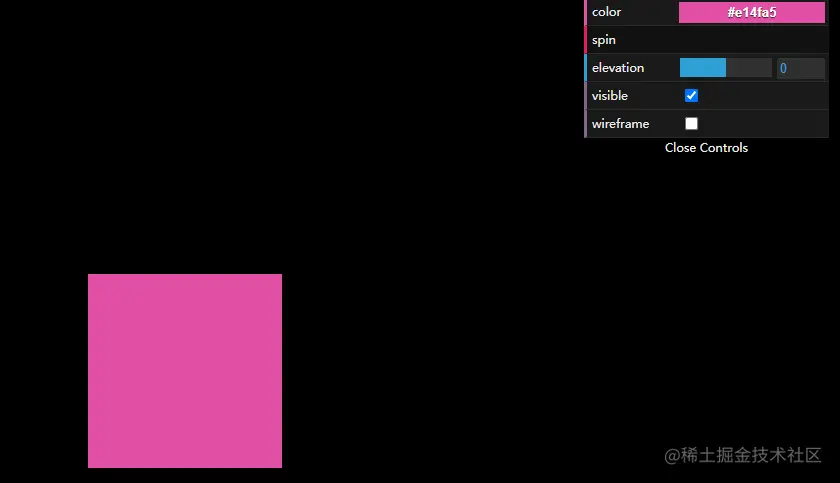This screenshot has width=840, height=483.
Task: Click the pink square mesh in the scene
Action: 185,371
